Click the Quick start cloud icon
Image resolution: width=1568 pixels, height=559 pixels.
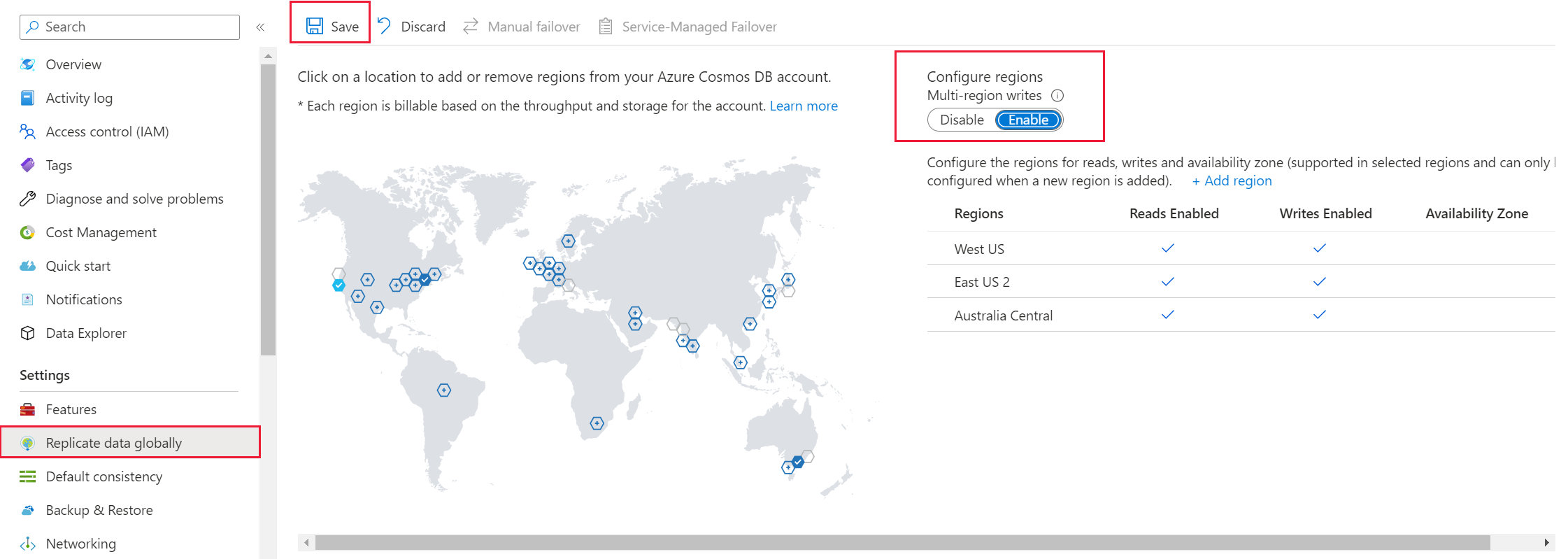(x=28, y=266)
